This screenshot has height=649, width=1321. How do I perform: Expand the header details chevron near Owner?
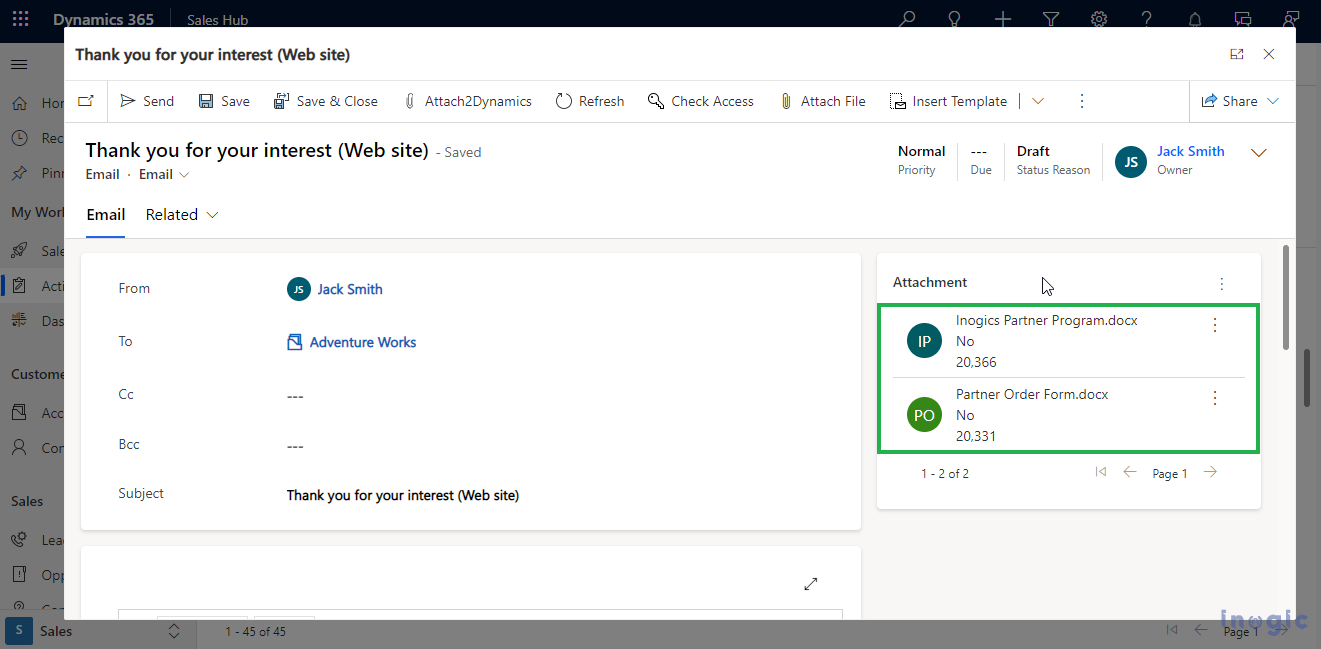click(x=1259, y=153)
